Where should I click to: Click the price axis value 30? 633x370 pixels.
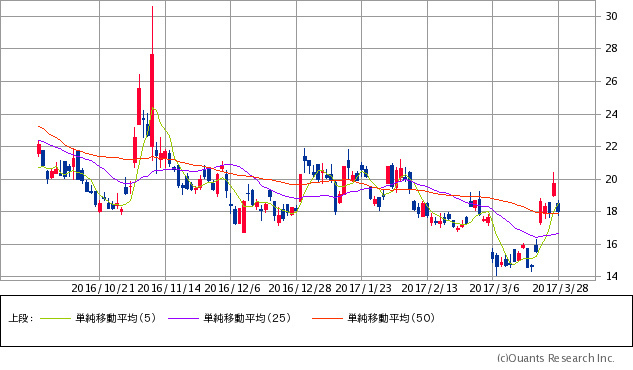click(x=611, y=16)
